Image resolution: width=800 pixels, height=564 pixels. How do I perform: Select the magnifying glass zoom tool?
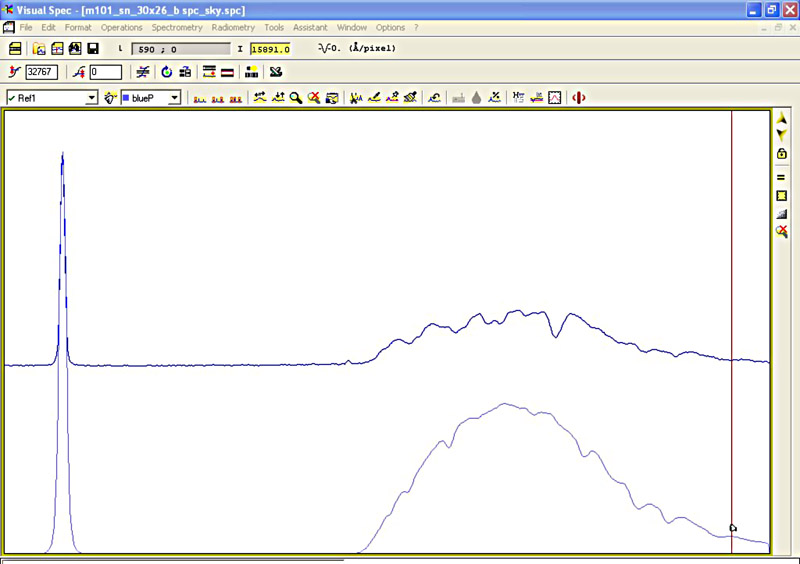click(x=296, y=98)
